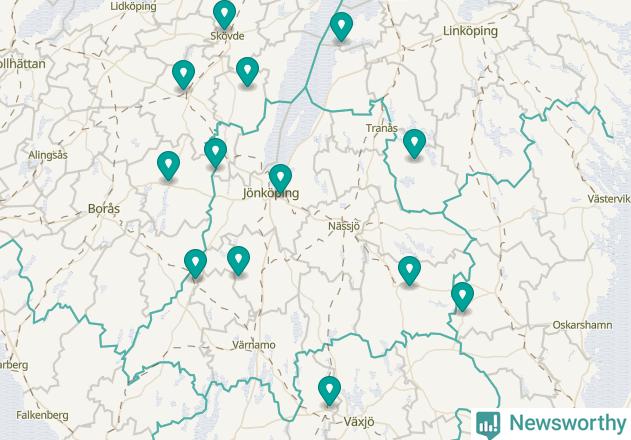Viewport: 631px width, 440px height.
Task: Click the Oskarshamn town label
Action: click(582, 325)
